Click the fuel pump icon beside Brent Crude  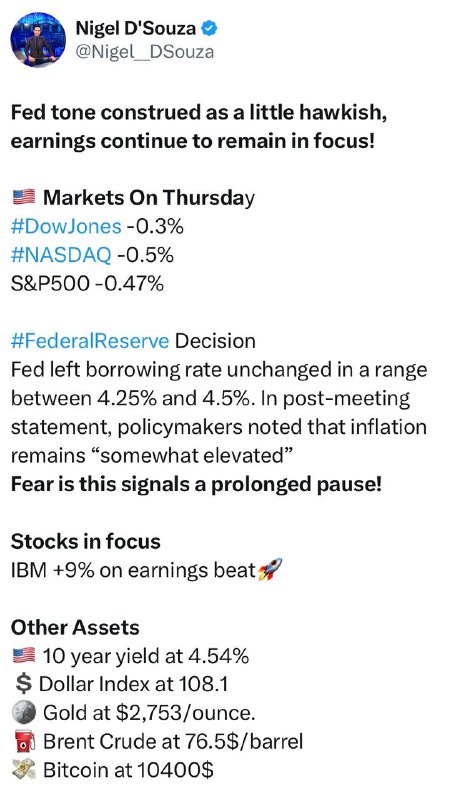click(23, 741)
